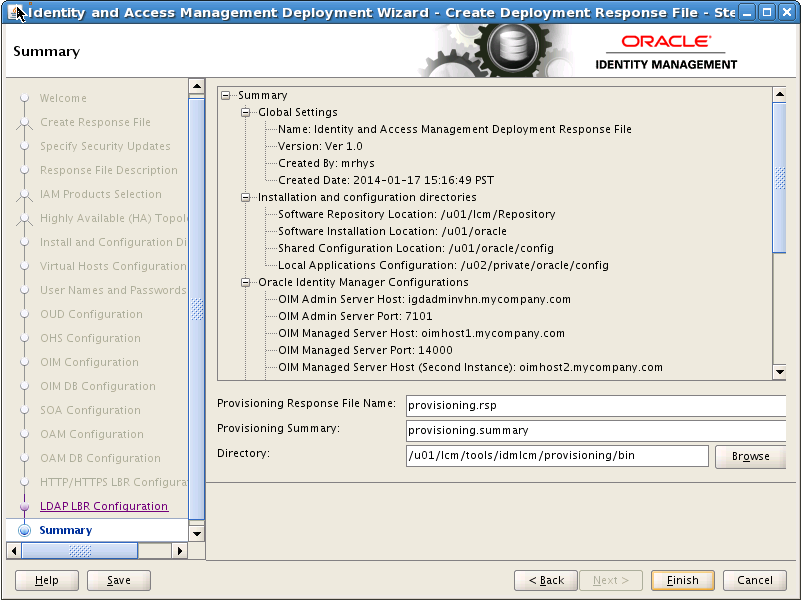Screen dimensions: 803x602
Task: Click the Directory path field
Action: click(557, 456)
